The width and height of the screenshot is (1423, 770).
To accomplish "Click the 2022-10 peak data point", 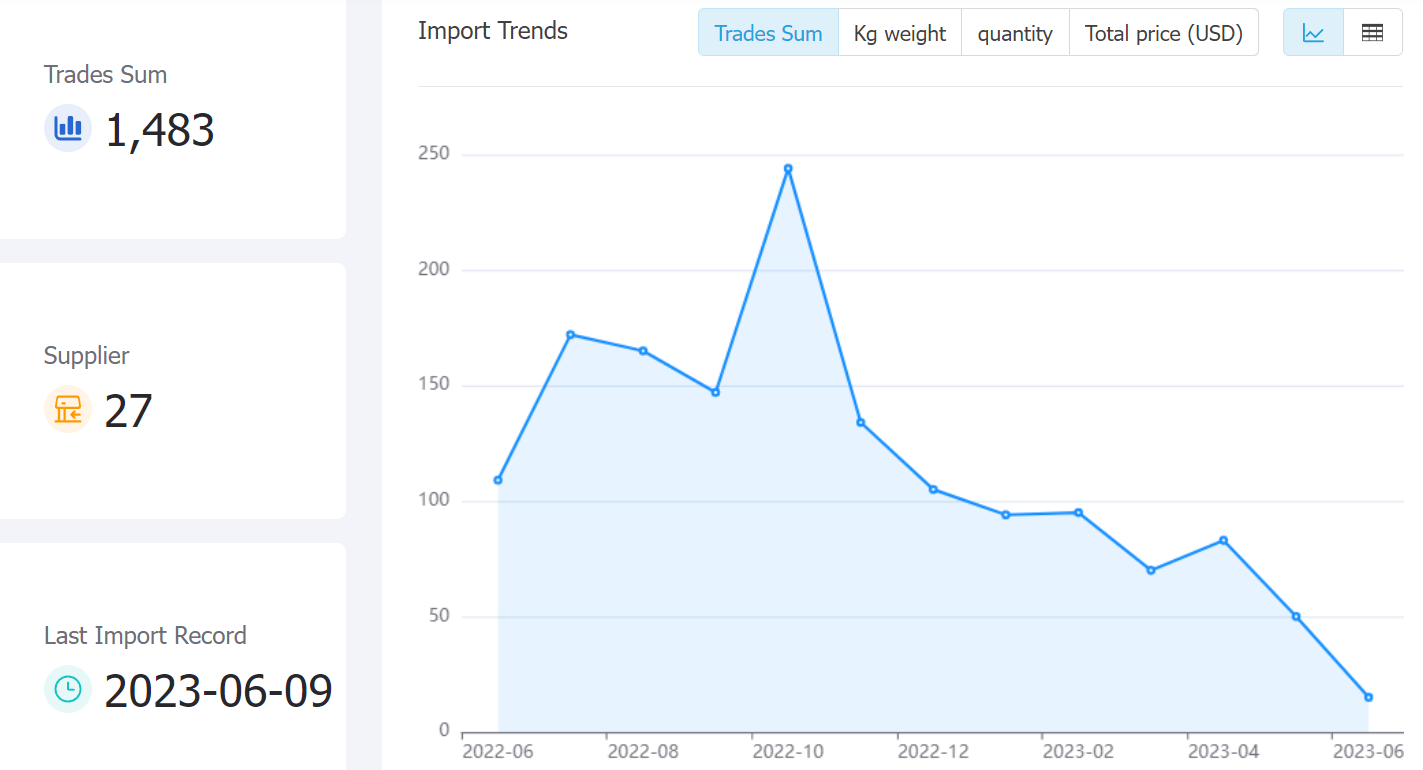I will click(788, 168).
